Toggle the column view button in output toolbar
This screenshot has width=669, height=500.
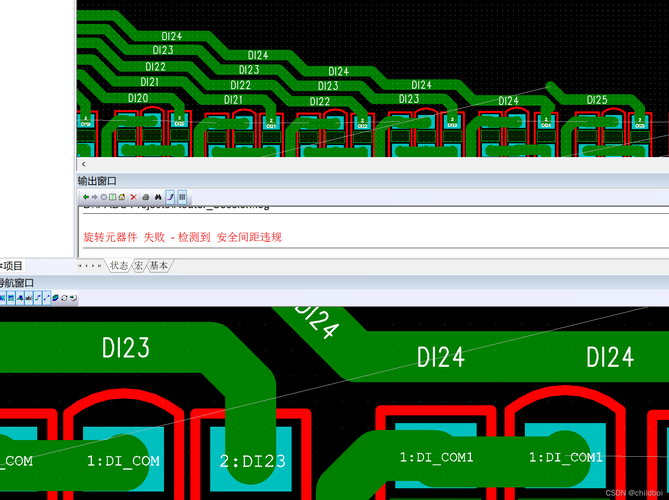click(x=182, y=197)
